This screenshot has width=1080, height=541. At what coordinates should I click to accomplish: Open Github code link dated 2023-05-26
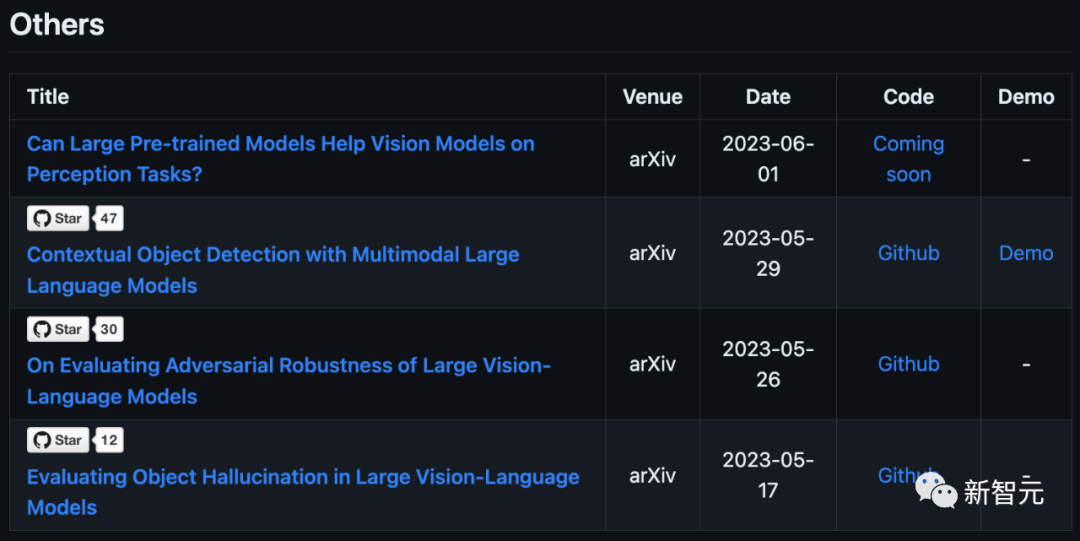[x=908, y=364]
